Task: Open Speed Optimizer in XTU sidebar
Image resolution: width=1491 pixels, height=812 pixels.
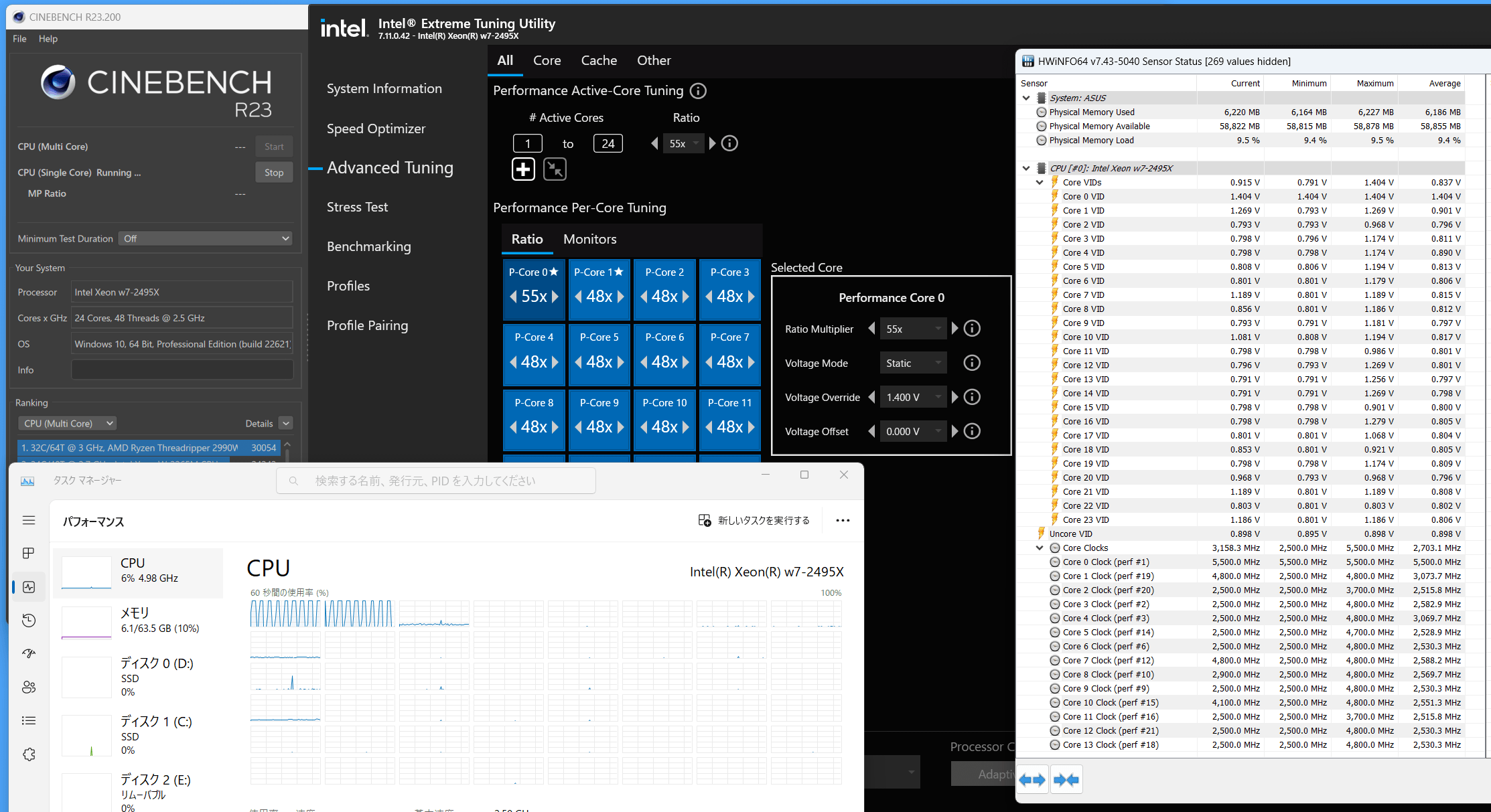Action: point(376,129)
